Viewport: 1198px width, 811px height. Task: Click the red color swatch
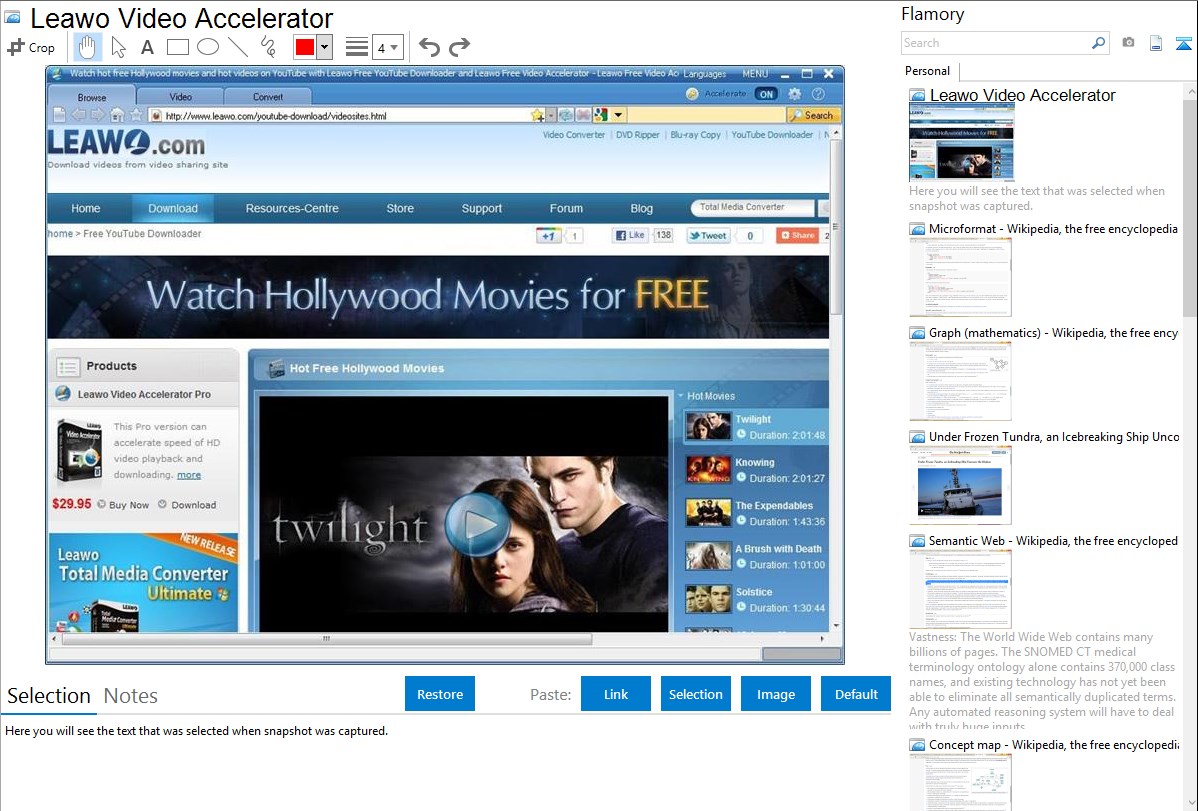point(305,47)
